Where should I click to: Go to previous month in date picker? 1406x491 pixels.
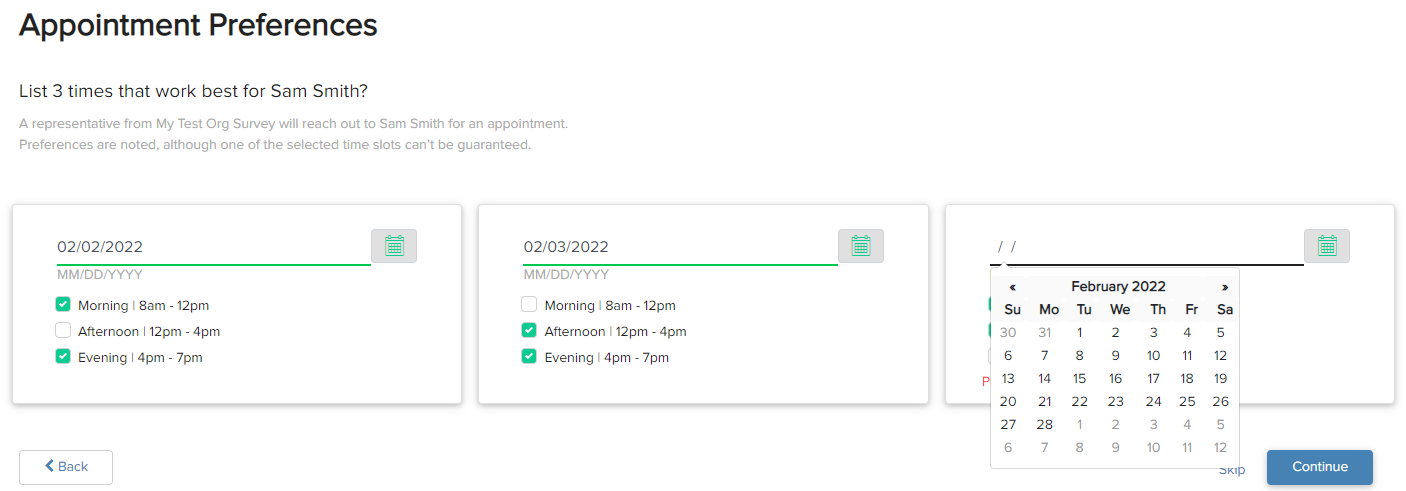click(x=1012, y=287)
